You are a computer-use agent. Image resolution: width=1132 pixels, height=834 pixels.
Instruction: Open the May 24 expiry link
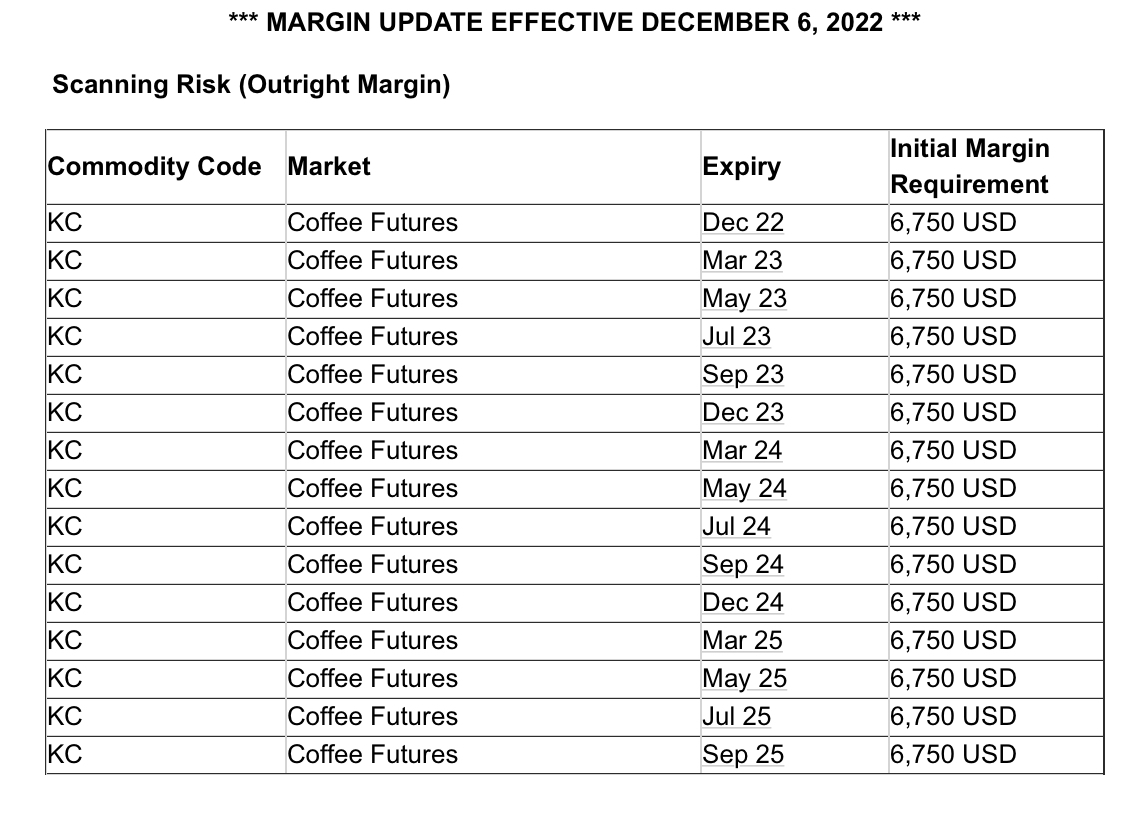click(x=744, y=488)
